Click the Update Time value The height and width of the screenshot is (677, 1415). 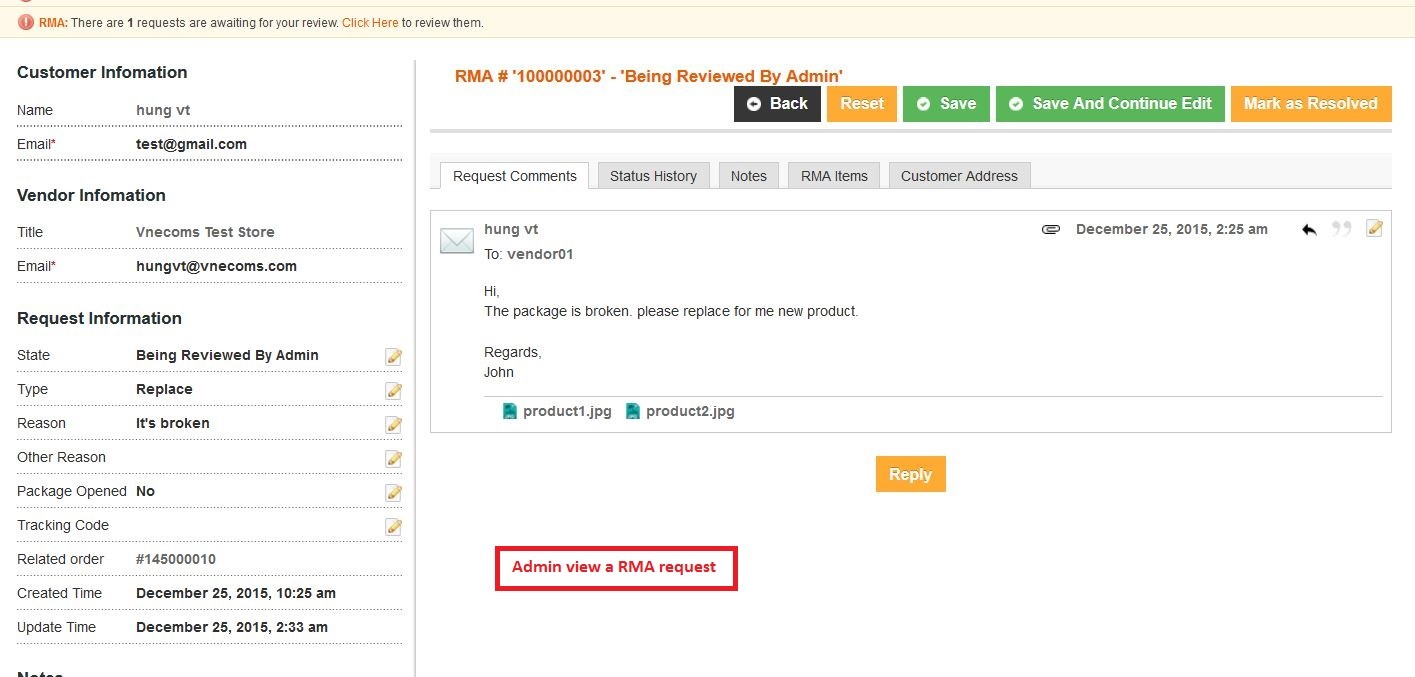232,627
